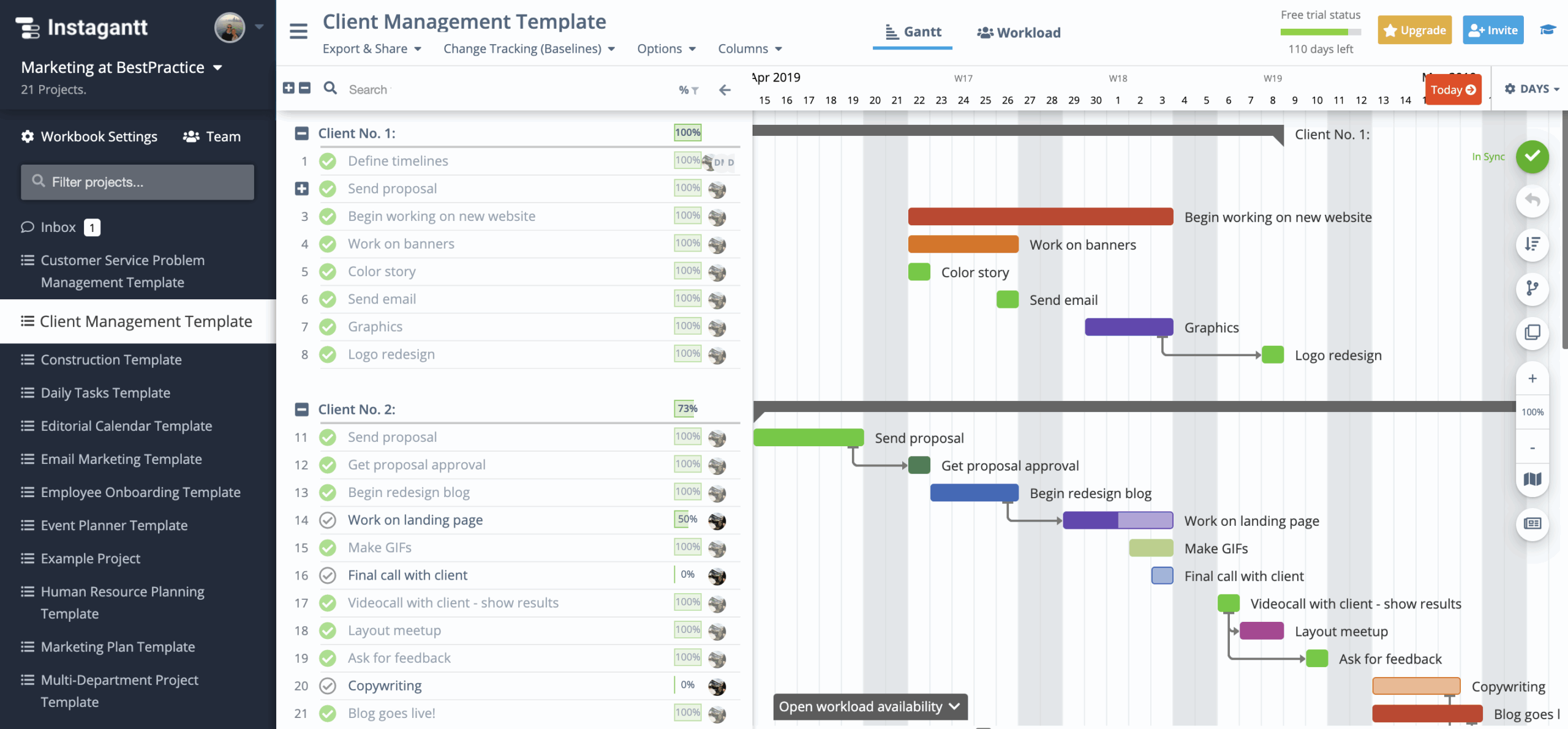Screen dimensions: 1568x729
Task: Click the Today button on the timeline
Action: pos(1453,89)
